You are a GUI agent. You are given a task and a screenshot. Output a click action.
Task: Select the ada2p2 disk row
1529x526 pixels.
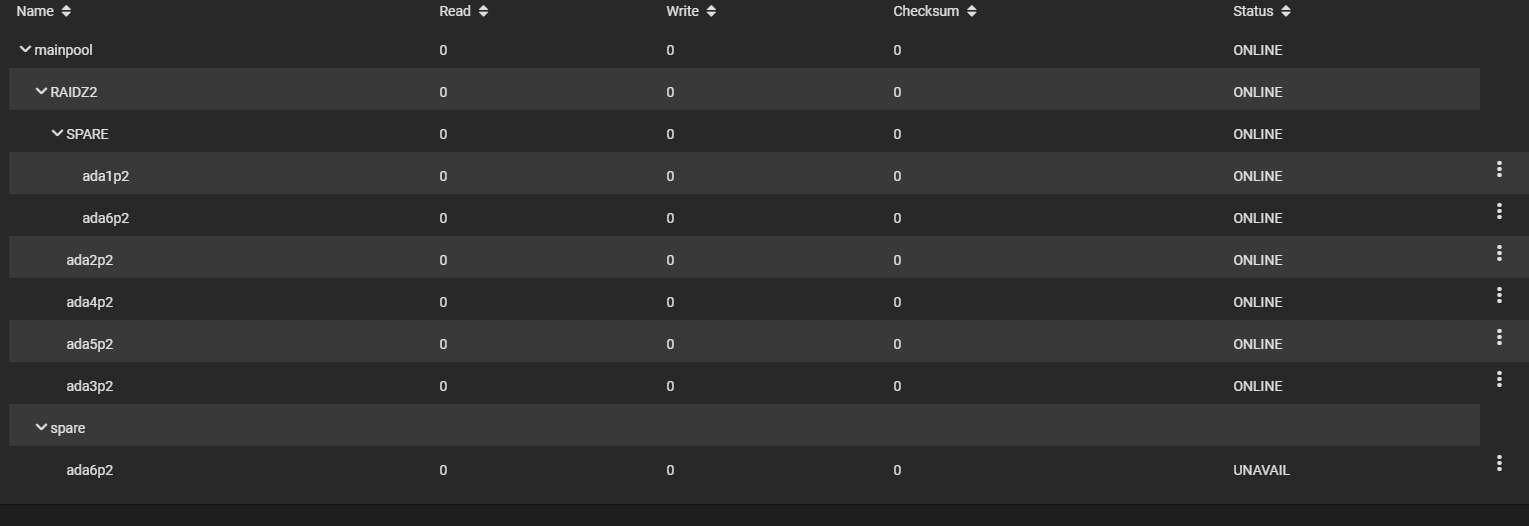744,260
